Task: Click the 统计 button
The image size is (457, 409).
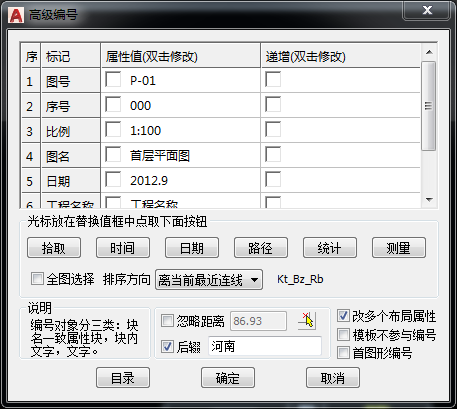Action: [x=330, y=248]
